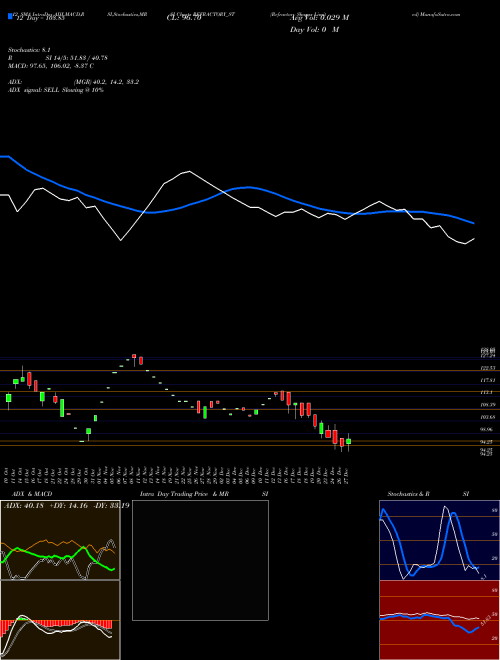Click the 'Avg Vol: 0.029 M' label

tap(319, 18)
